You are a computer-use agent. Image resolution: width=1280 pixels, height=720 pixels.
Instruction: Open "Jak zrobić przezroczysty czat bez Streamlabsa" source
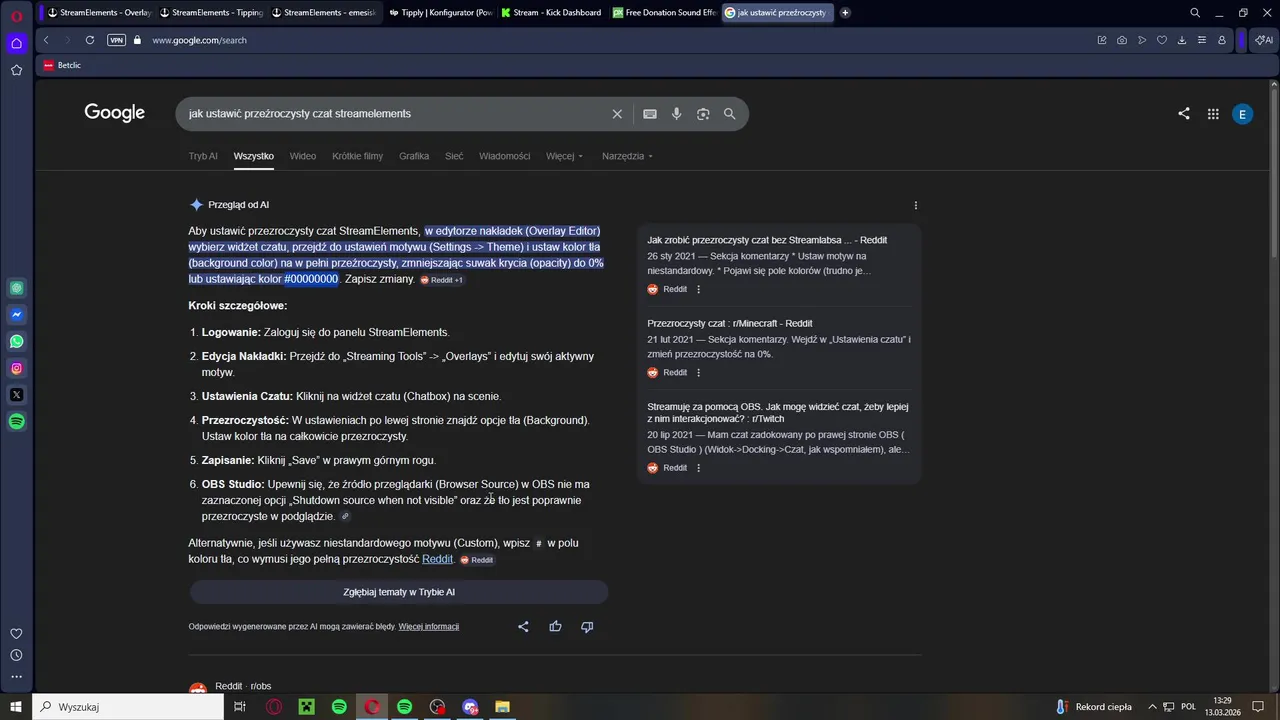tap(767, 240)
